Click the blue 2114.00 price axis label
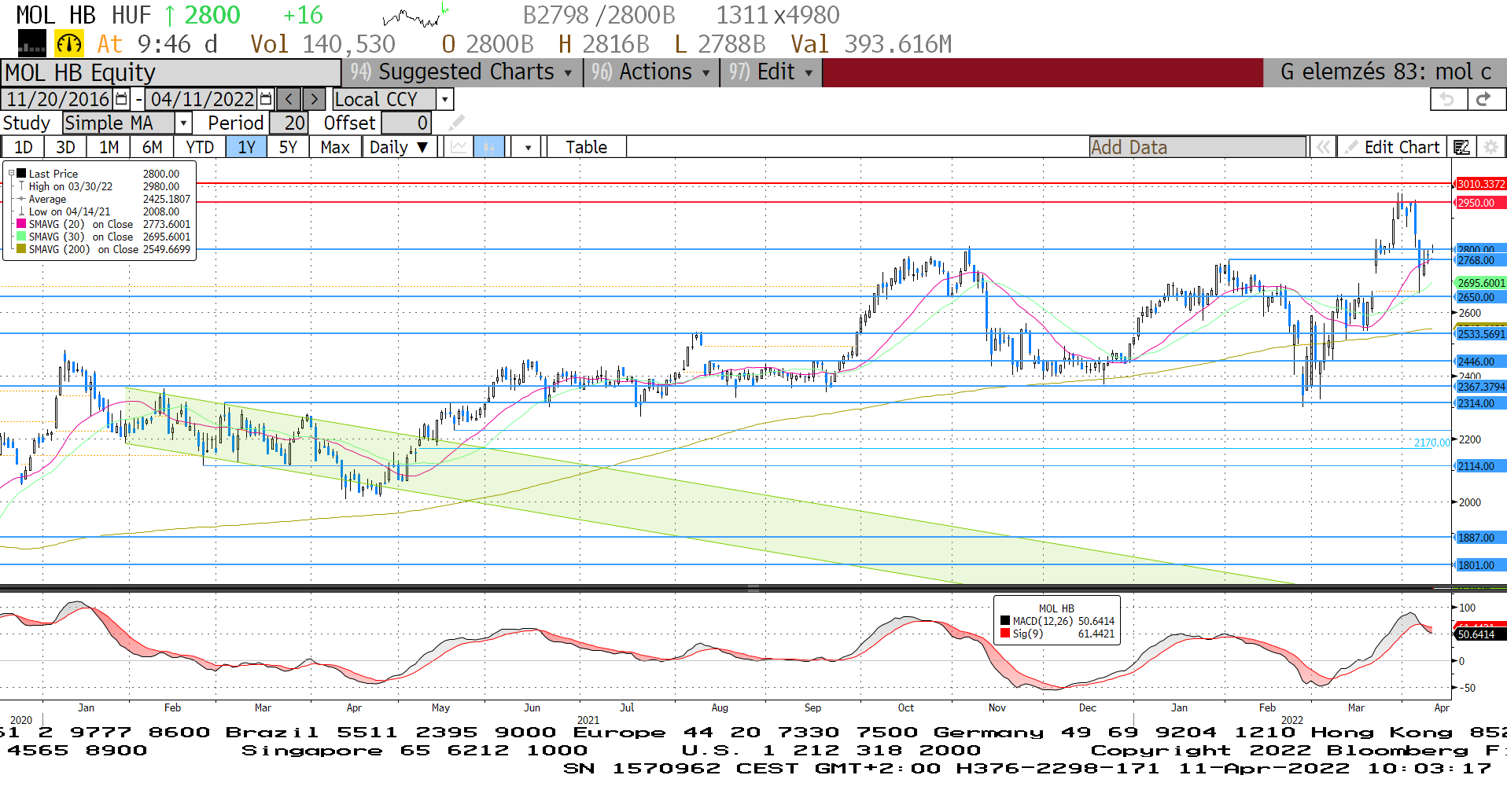This screenshot has width=1507, height=812. point(1480,466)
